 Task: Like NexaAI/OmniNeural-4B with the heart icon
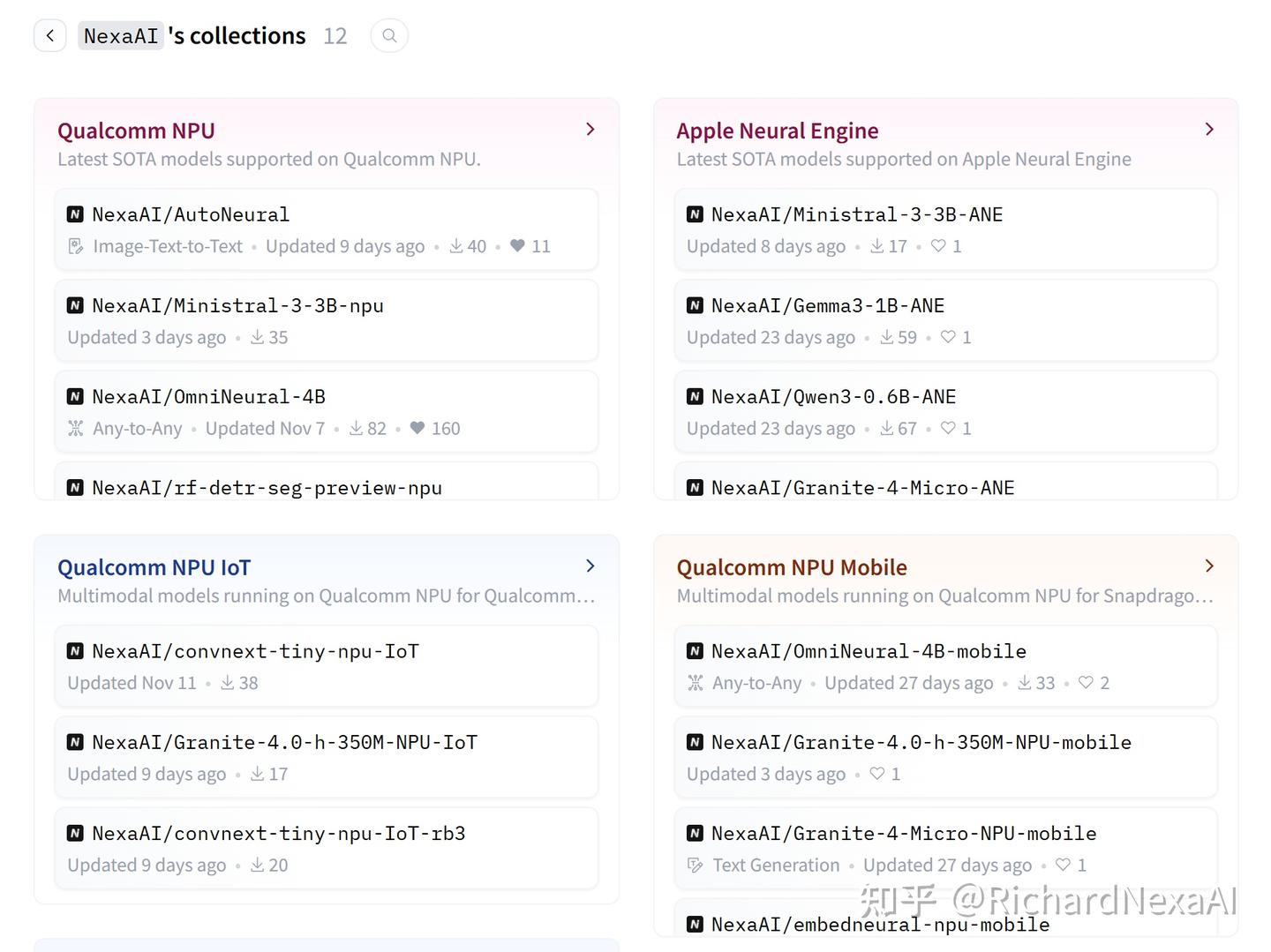coord(417,428)
